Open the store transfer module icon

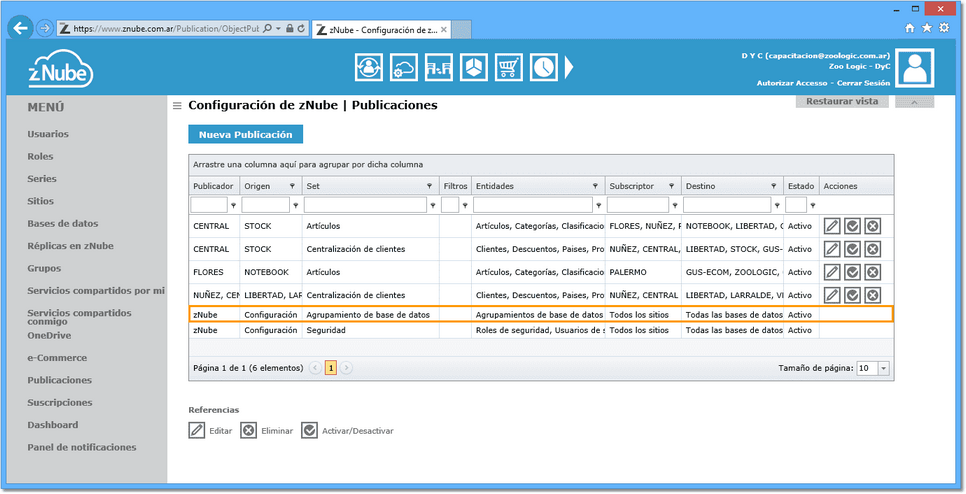pos(439,67)
